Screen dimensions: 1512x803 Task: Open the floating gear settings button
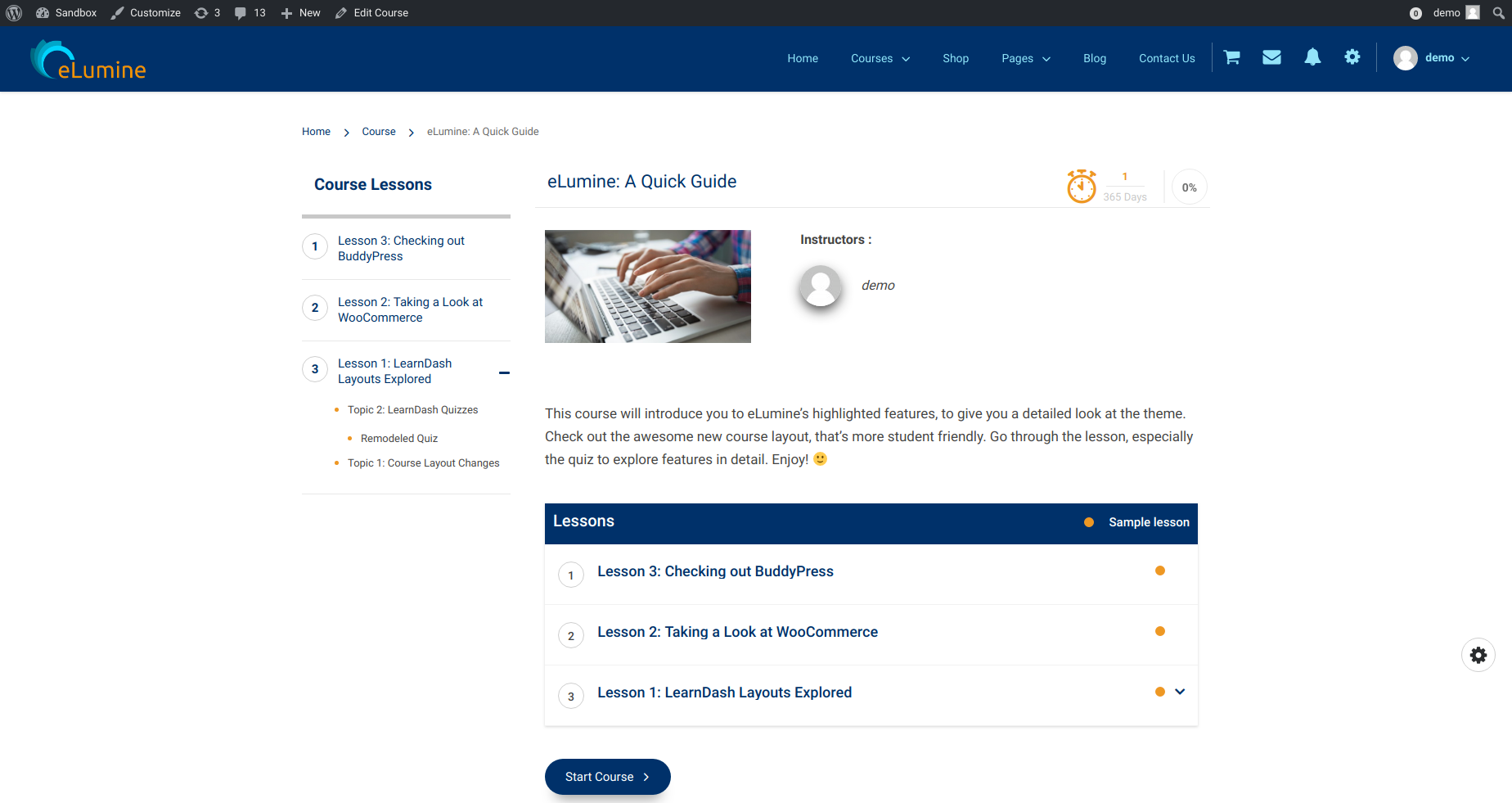point(1478,655)
